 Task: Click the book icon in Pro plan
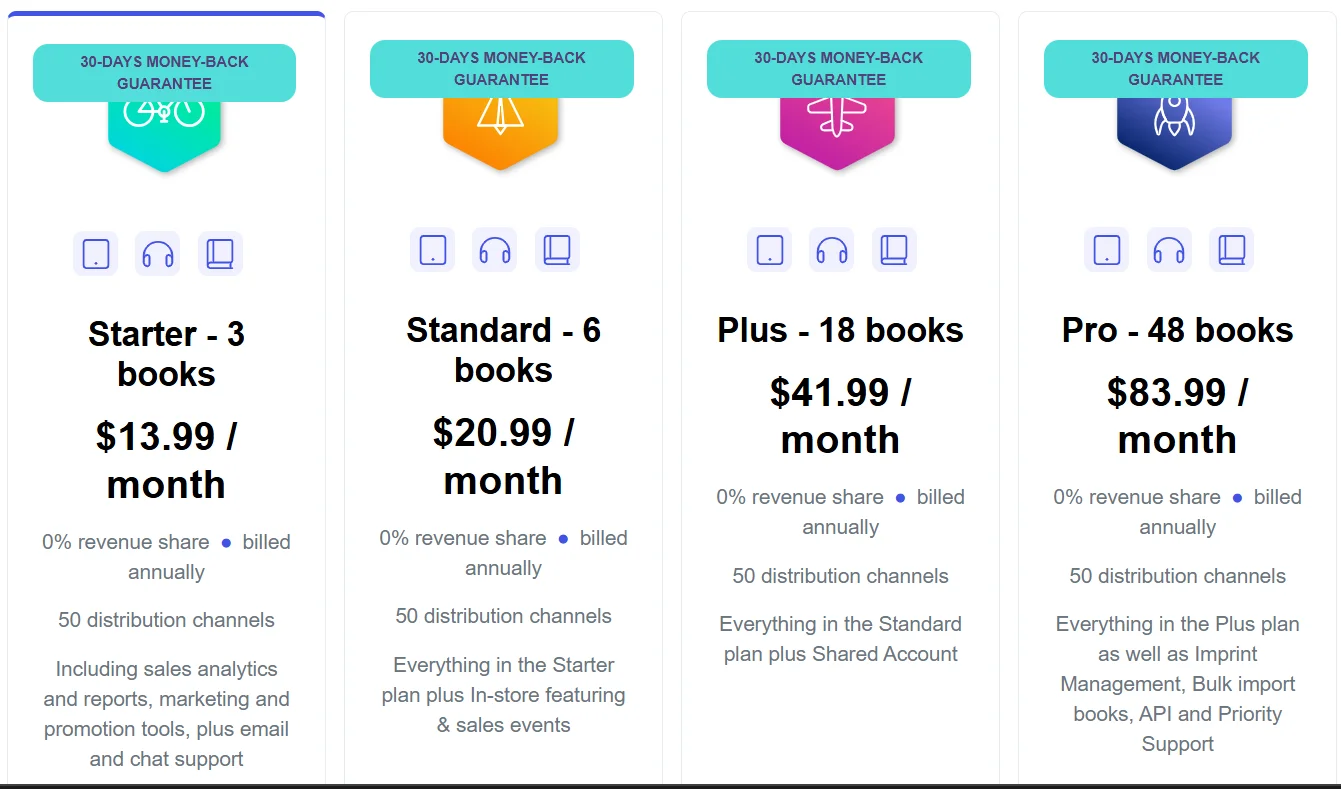click(1231, 250)
